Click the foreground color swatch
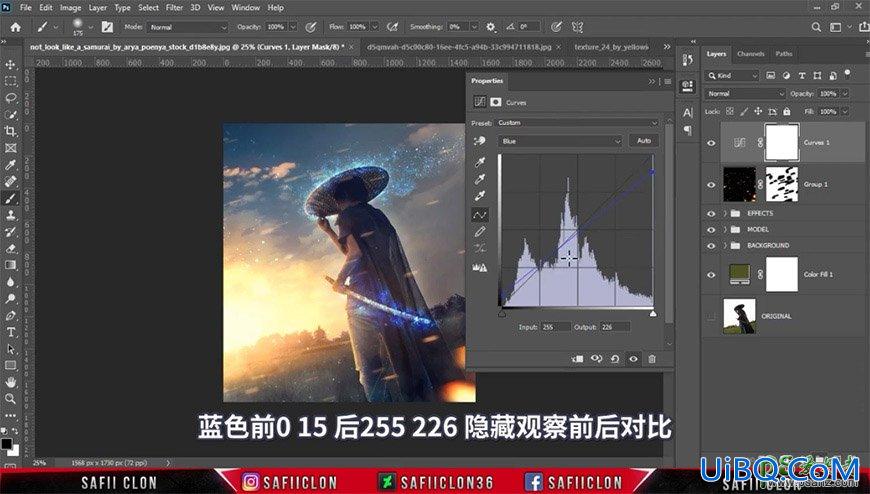The image size is (870, 494). tap(6, 444)
